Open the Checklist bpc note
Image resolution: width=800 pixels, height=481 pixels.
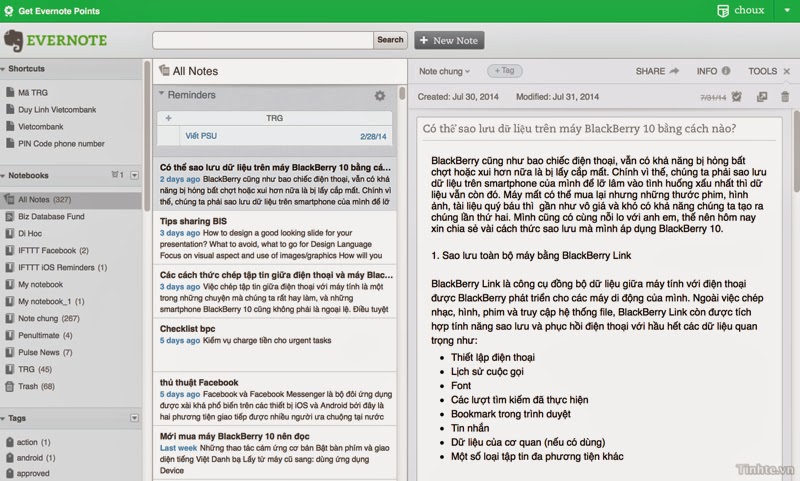pos(274,345)
